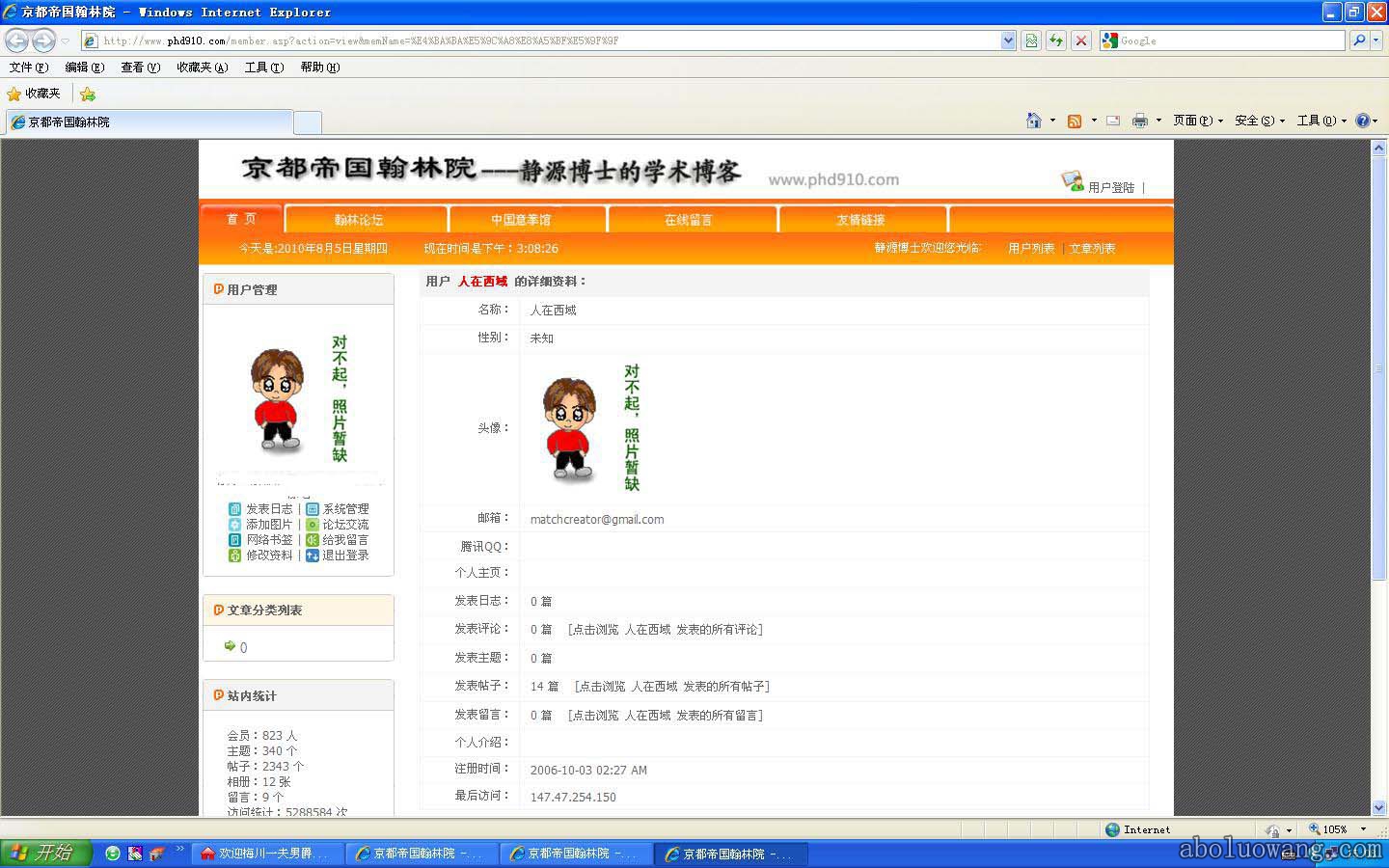Viewport: 1389px width, 868px height.
Task: Click the matchcreator@gmail.com email address
Action: click(597, 519)
